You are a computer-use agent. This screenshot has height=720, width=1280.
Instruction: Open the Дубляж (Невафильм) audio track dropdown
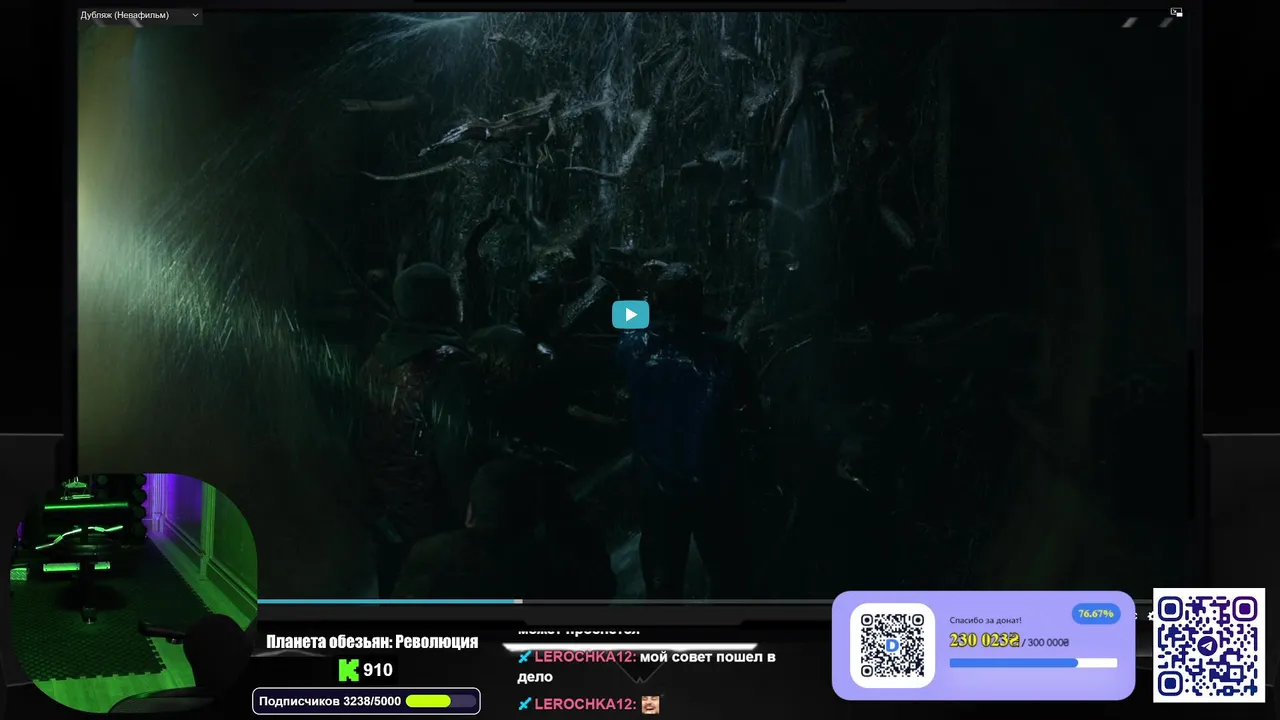pyautogui.click(x=140, y=15)
